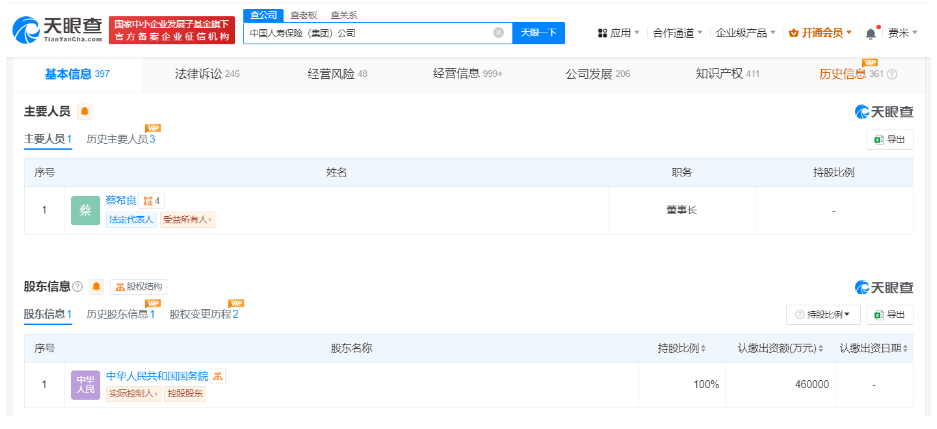This screenshot has height=429, width=937.
Task: Select the 股东信息 1 sub-tab
Action: point(48,314)
